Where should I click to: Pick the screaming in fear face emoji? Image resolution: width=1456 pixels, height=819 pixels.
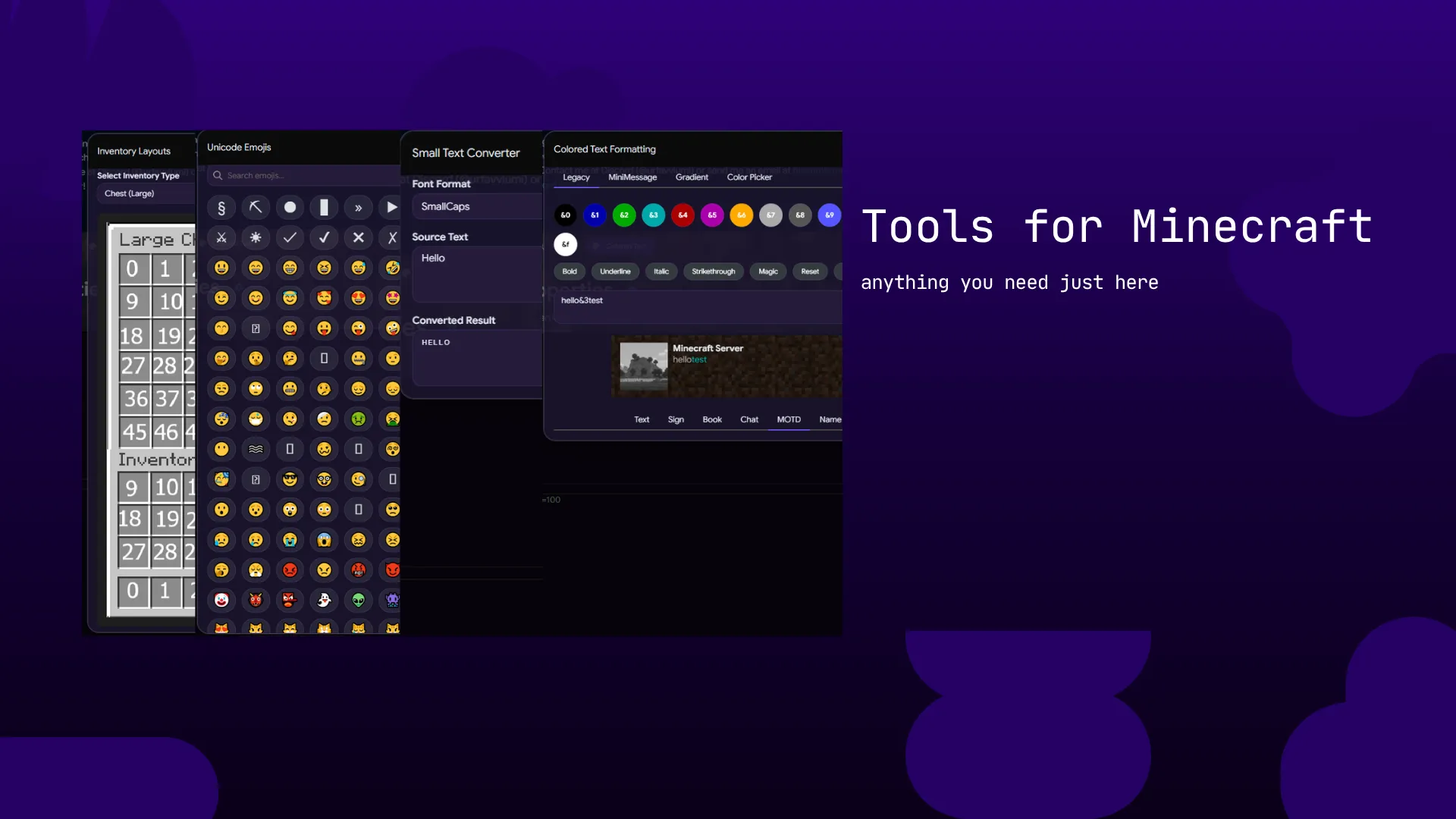coord(324,540)
